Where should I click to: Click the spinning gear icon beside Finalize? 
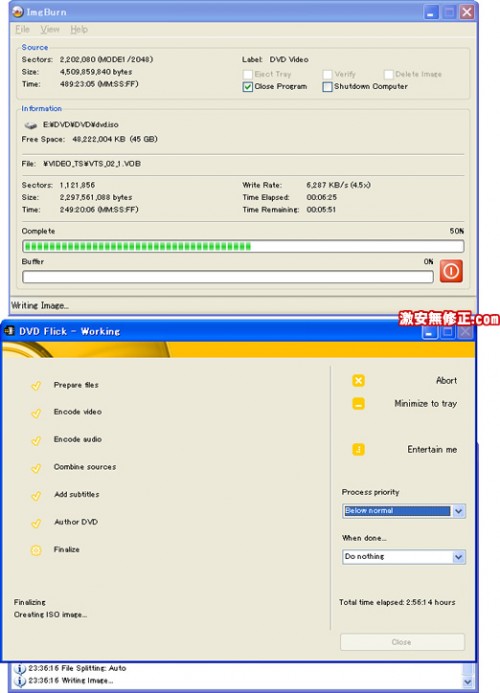point(36,550)
